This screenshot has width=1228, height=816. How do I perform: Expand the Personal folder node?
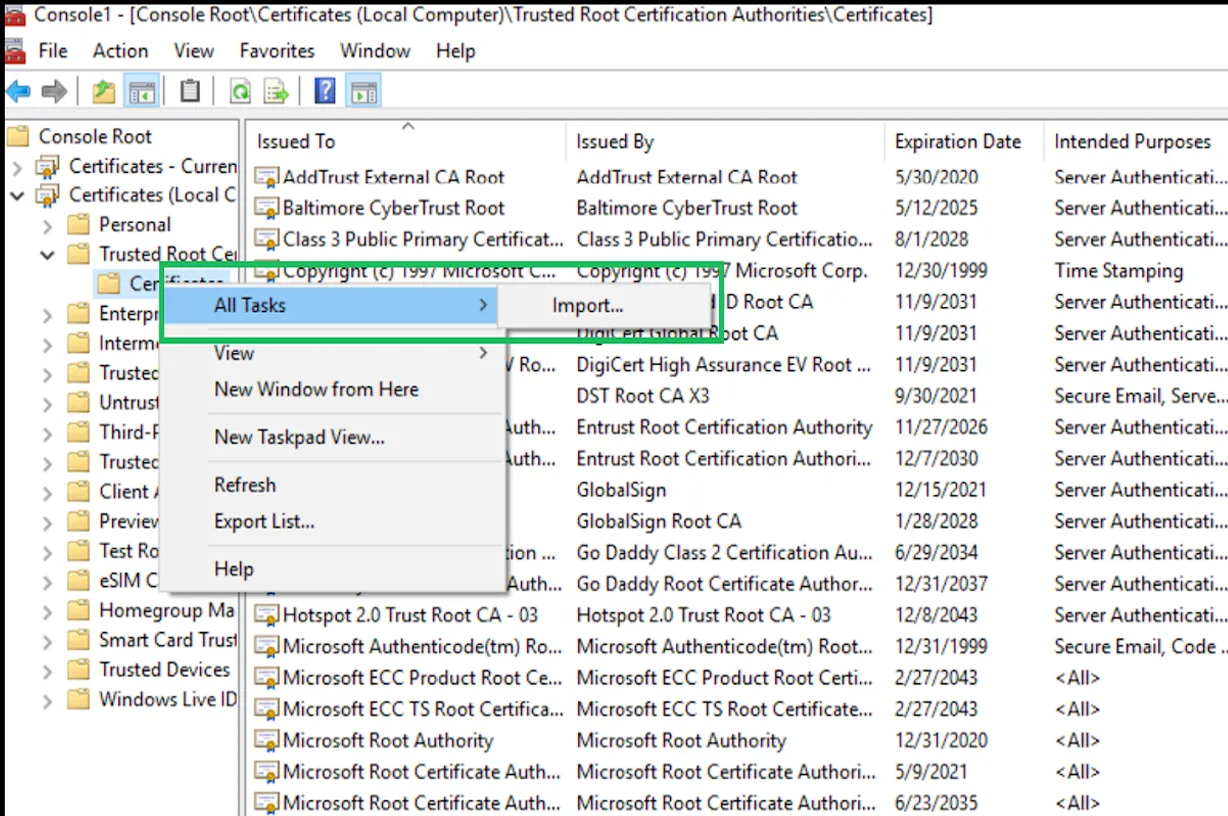click(47, 226)
